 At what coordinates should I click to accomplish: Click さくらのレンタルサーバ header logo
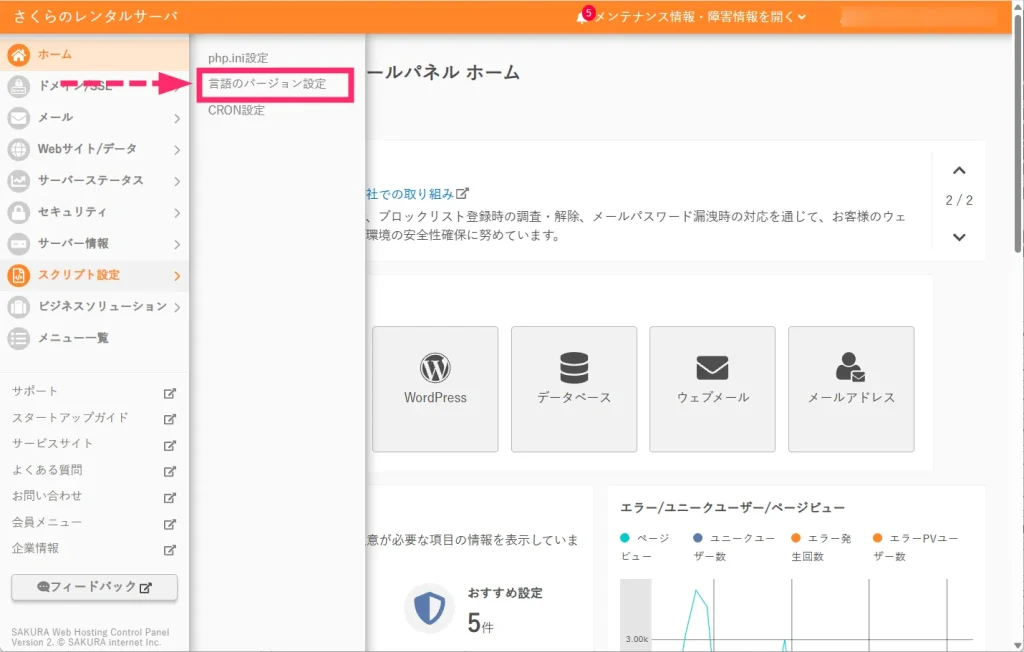pos(95,16)
